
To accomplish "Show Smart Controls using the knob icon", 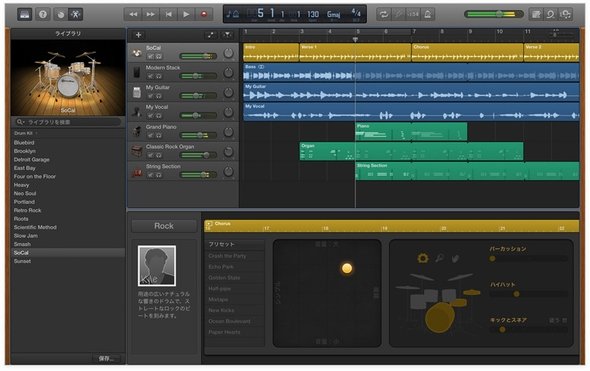I will click(x=61, y=14).
